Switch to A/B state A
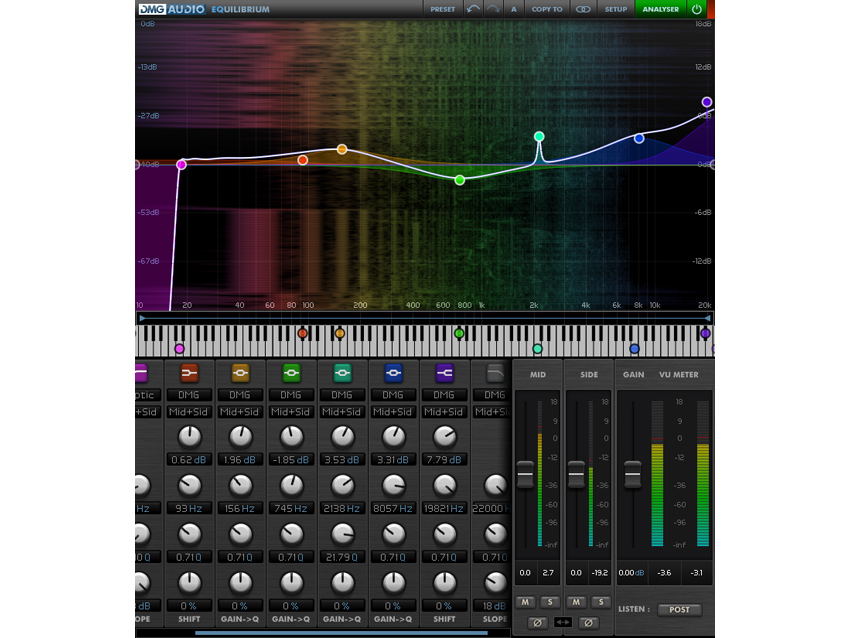The width and height of the screenshot is (850, 638). point(513,9)
